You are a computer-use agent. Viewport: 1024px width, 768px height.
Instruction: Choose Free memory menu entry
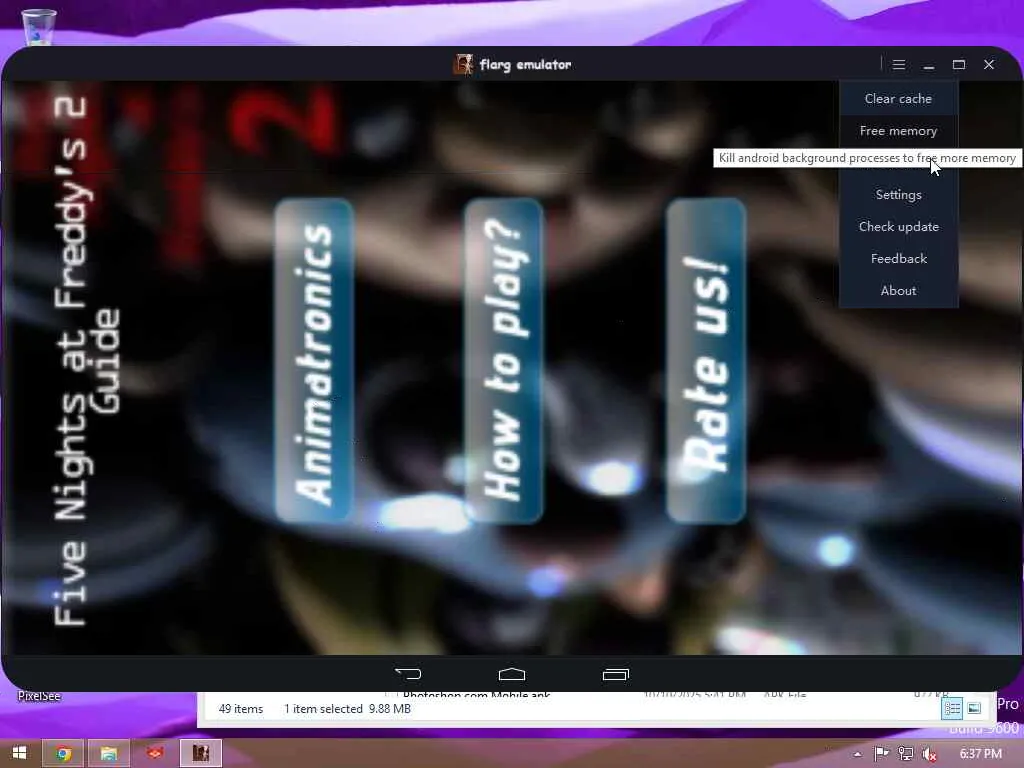coord(898,131)
